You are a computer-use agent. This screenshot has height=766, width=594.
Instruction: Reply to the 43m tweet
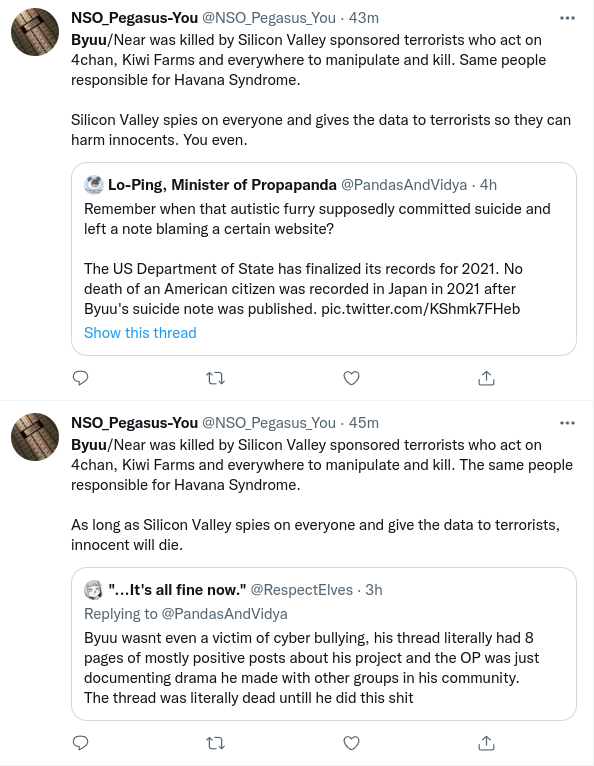click(x=80, y=378)
